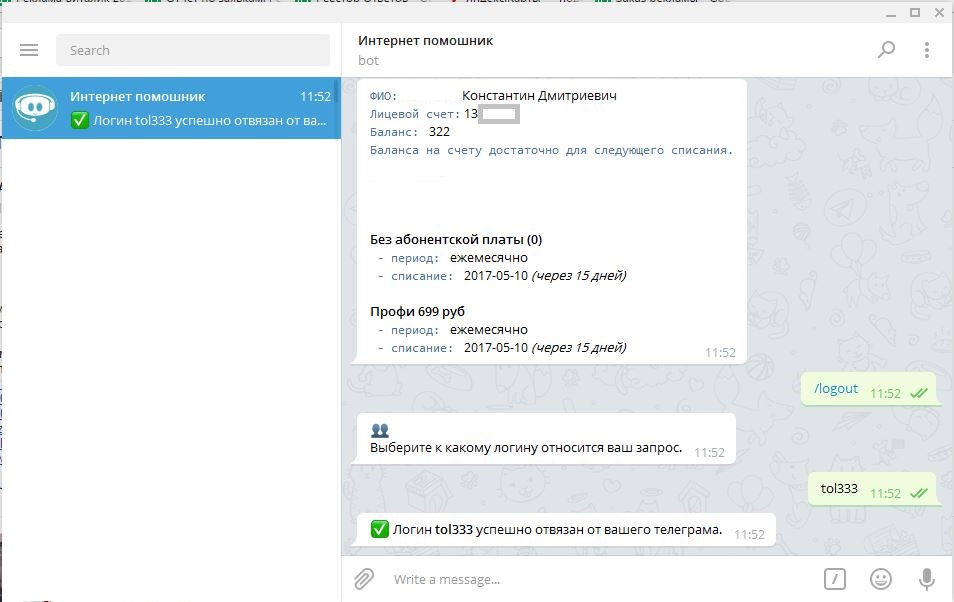Open the three-dot chat options menu
This screenshot has height=602, width=954.
point(927,50)
